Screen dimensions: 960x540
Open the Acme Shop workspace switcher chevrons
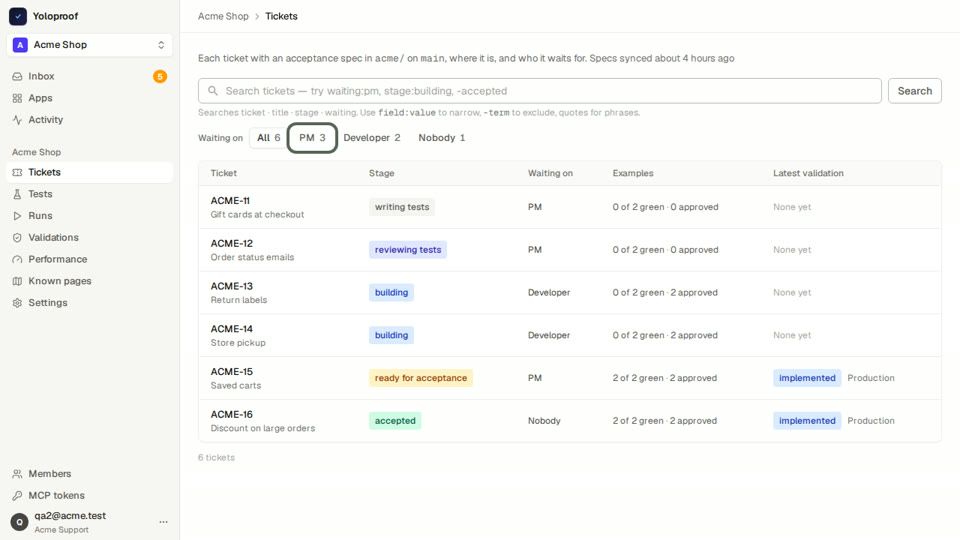pos(161,45)
